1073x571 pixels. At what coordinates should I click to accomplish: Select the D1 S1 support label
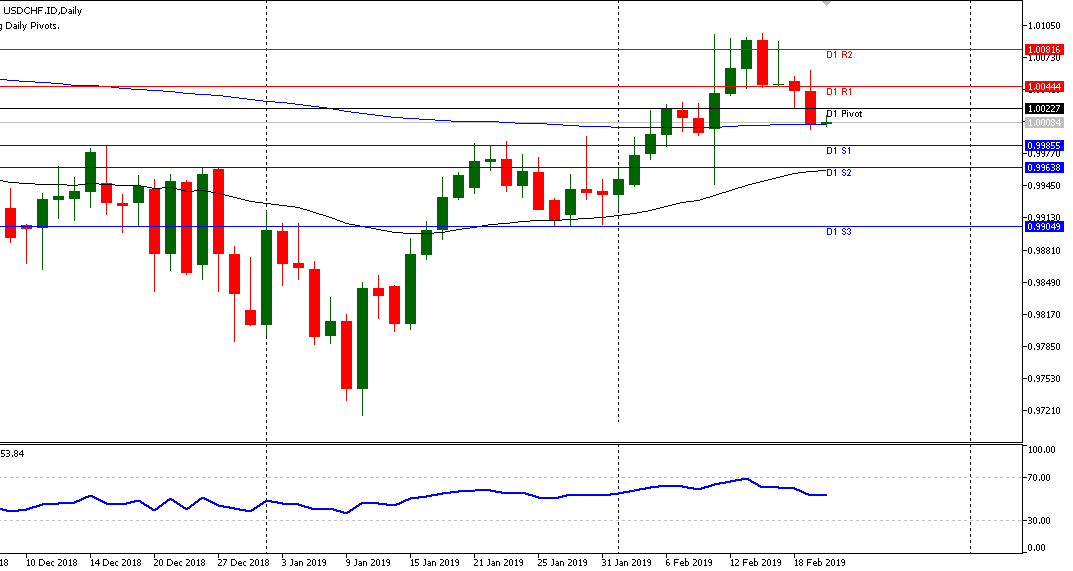click(x=838, y=151)
